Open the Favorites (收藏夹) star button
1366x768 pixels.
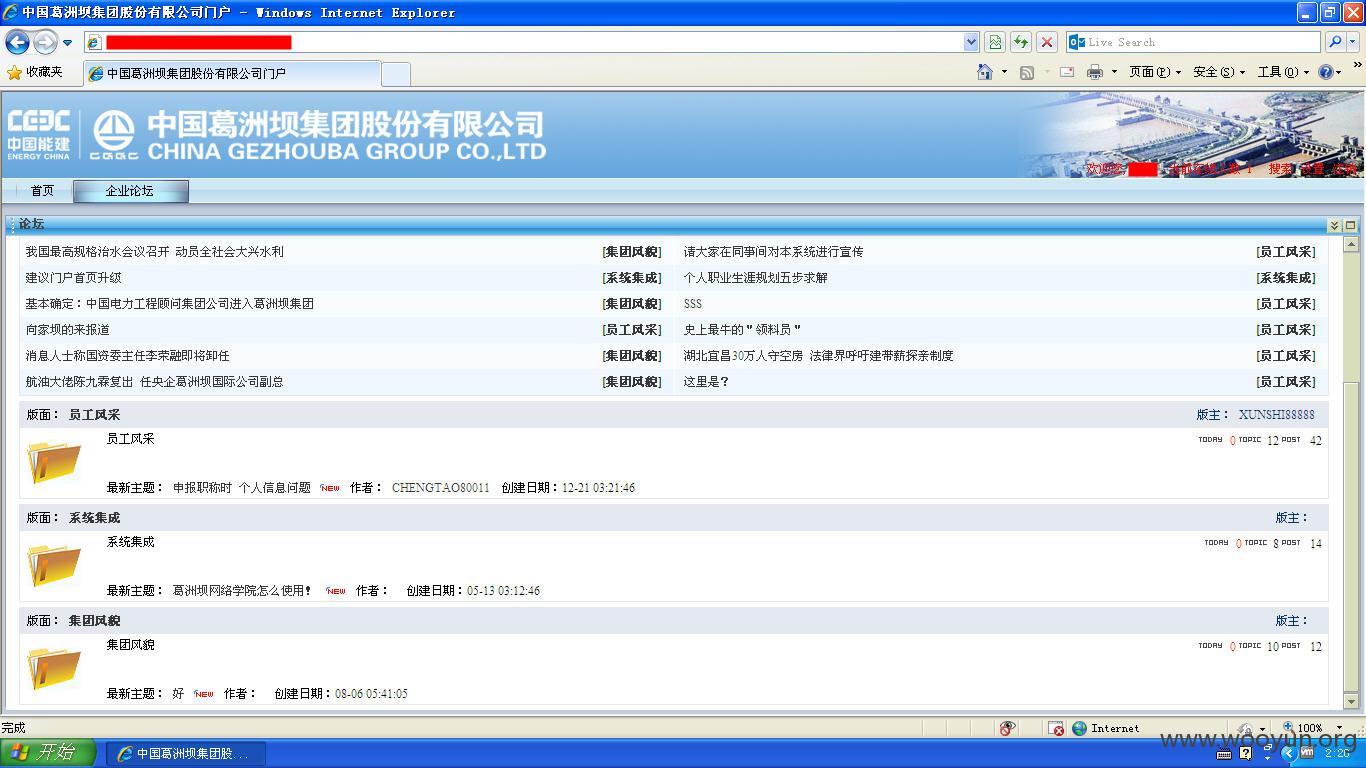coord(35,72)
